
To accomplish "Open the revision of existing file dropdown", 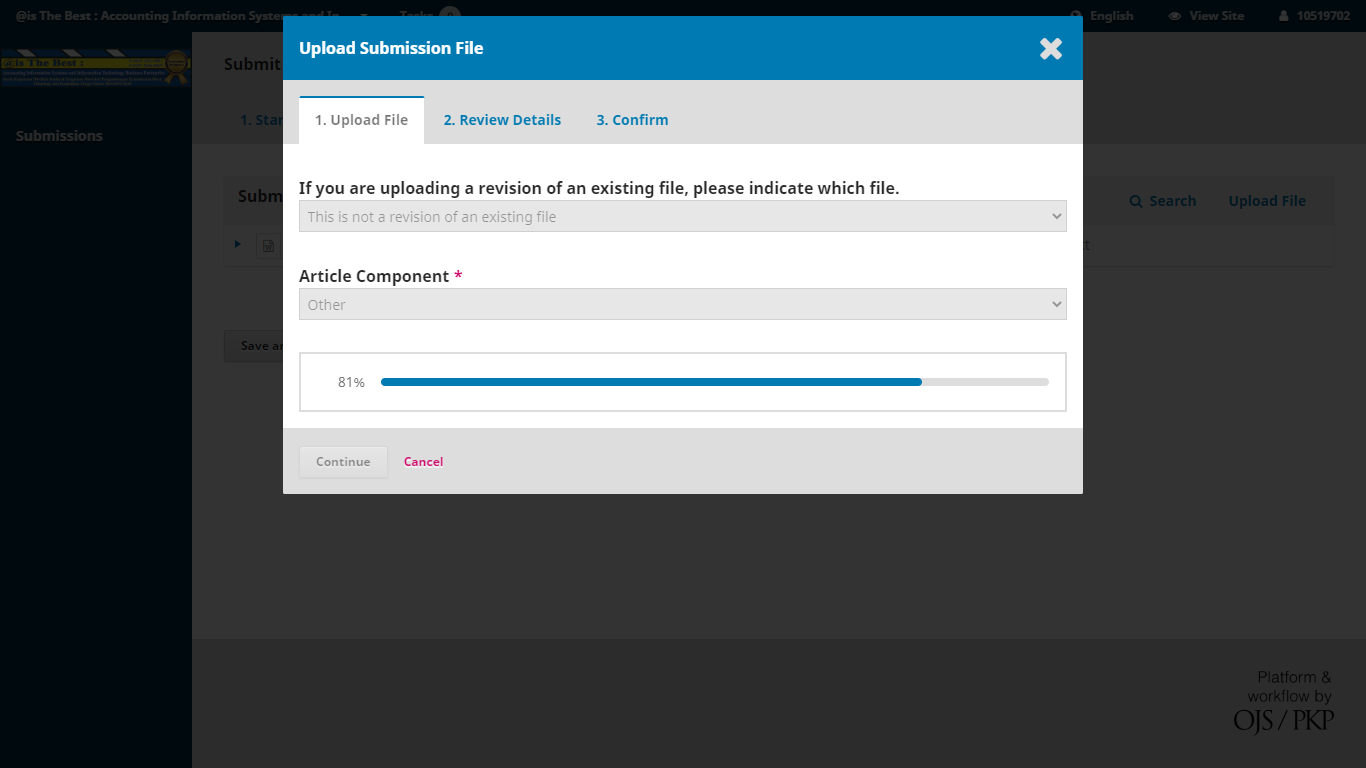I will (x=683, y=216).
